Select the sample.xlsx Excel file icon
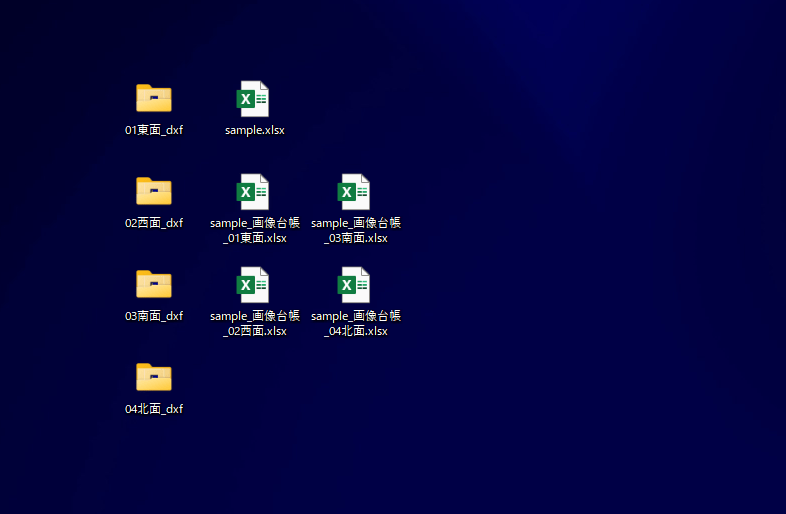Screen dimensions: 786x514 [254, 99]
